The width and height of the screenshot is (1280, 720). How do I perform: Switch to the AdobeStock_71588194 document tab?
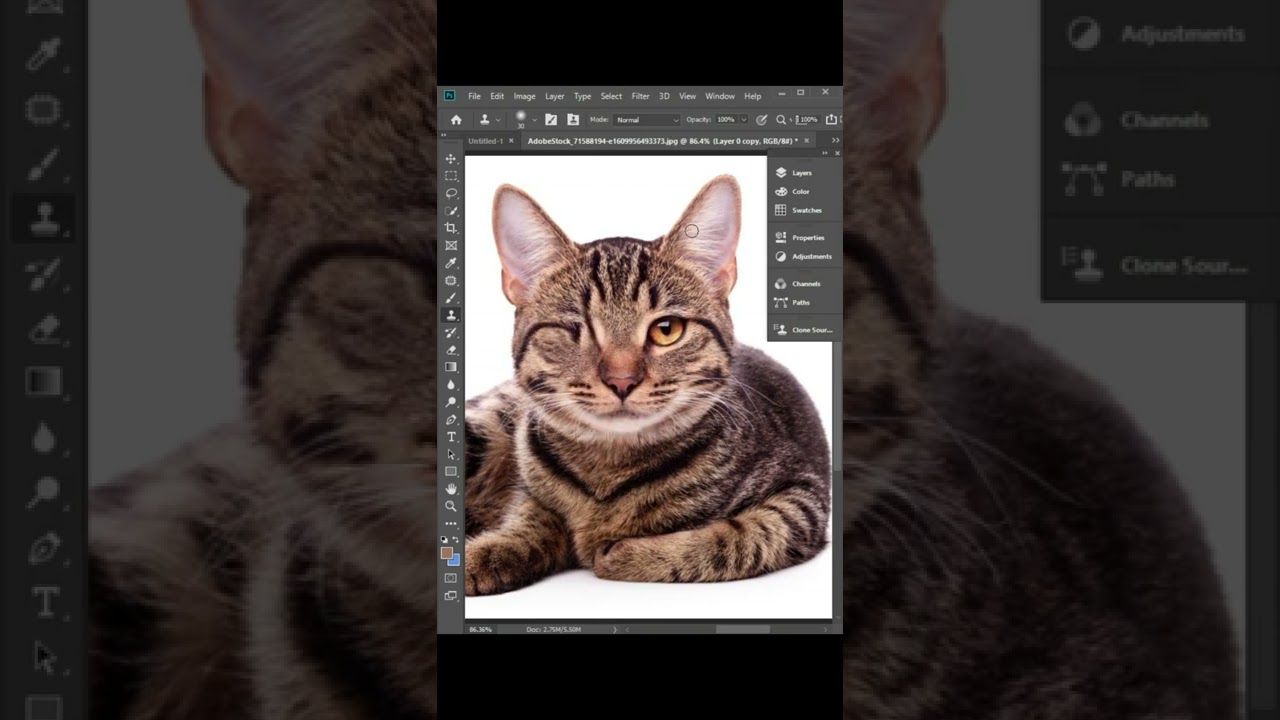(x=661, y=141)
